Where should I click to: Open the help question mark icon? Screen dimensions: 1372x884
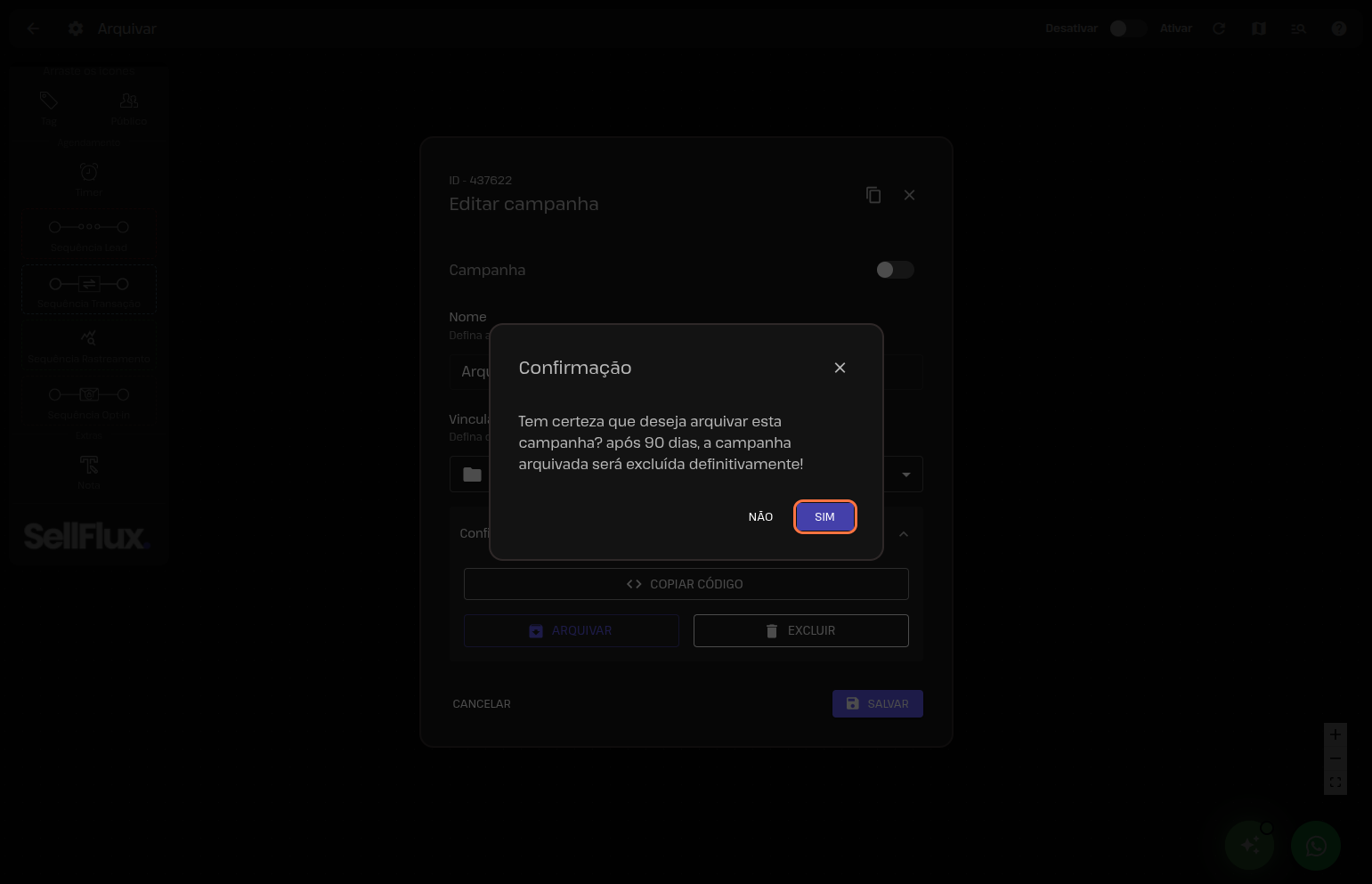pyautogui.click(x=1338, y=28)
